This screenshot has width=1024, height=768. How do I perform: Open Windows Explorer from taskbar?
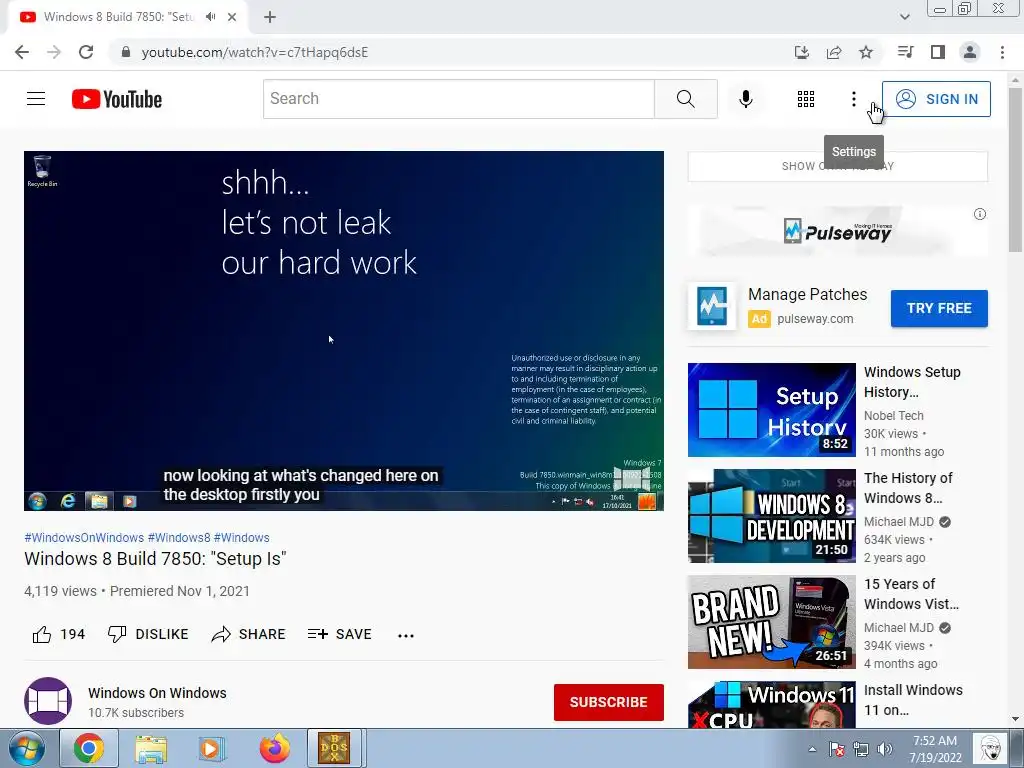[x=151, y=748]
